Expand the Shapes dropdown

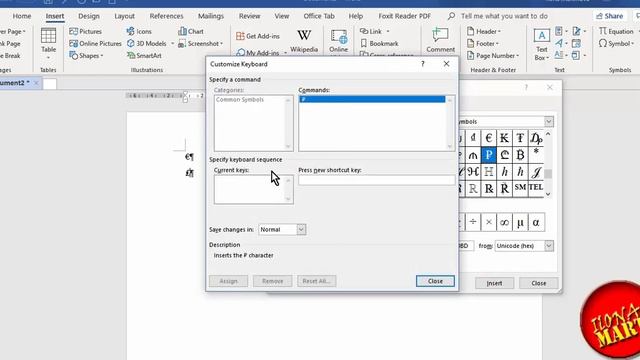coord(102,56)
